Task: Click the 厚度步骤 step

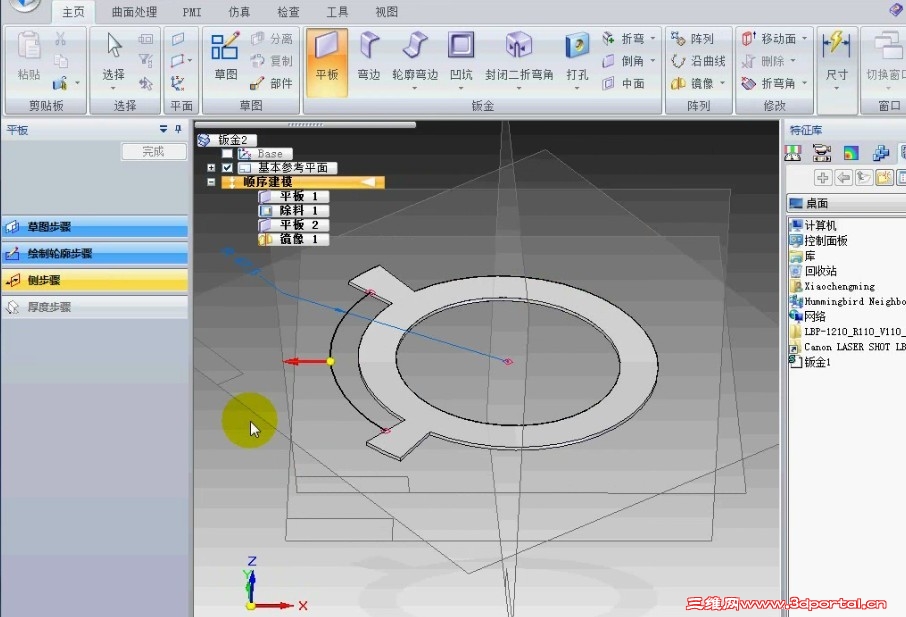Action: coord(95,307)
